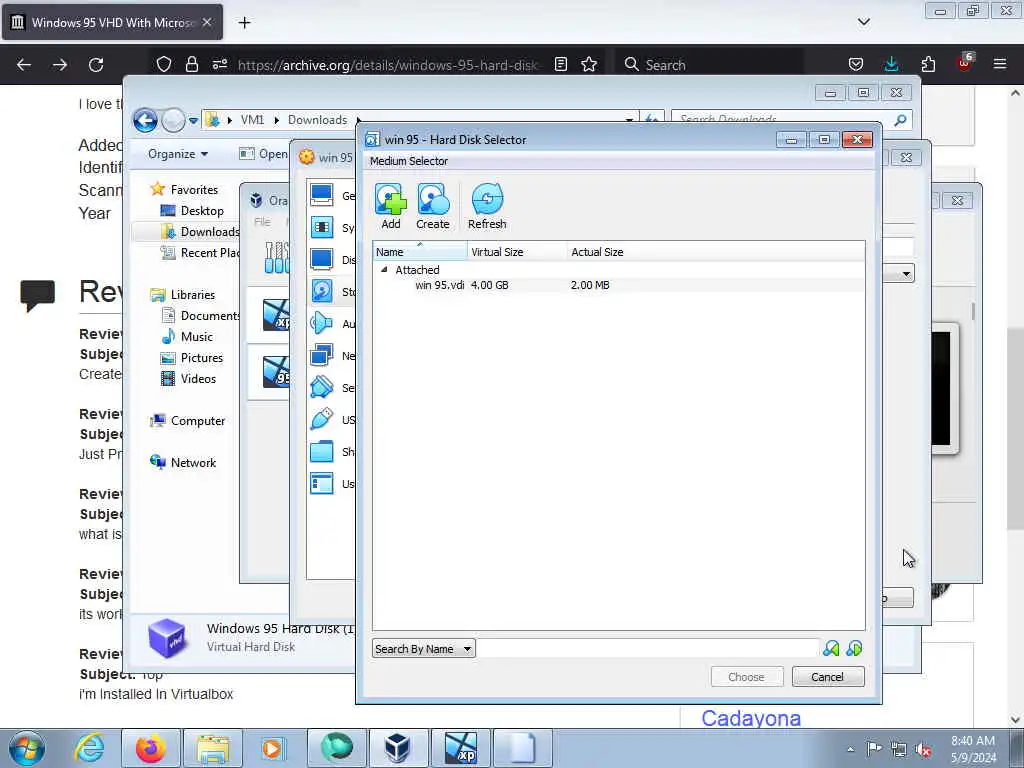Open Downloads in Explorer Favorites
The image size is (1024, 768).
coord(200,232)
